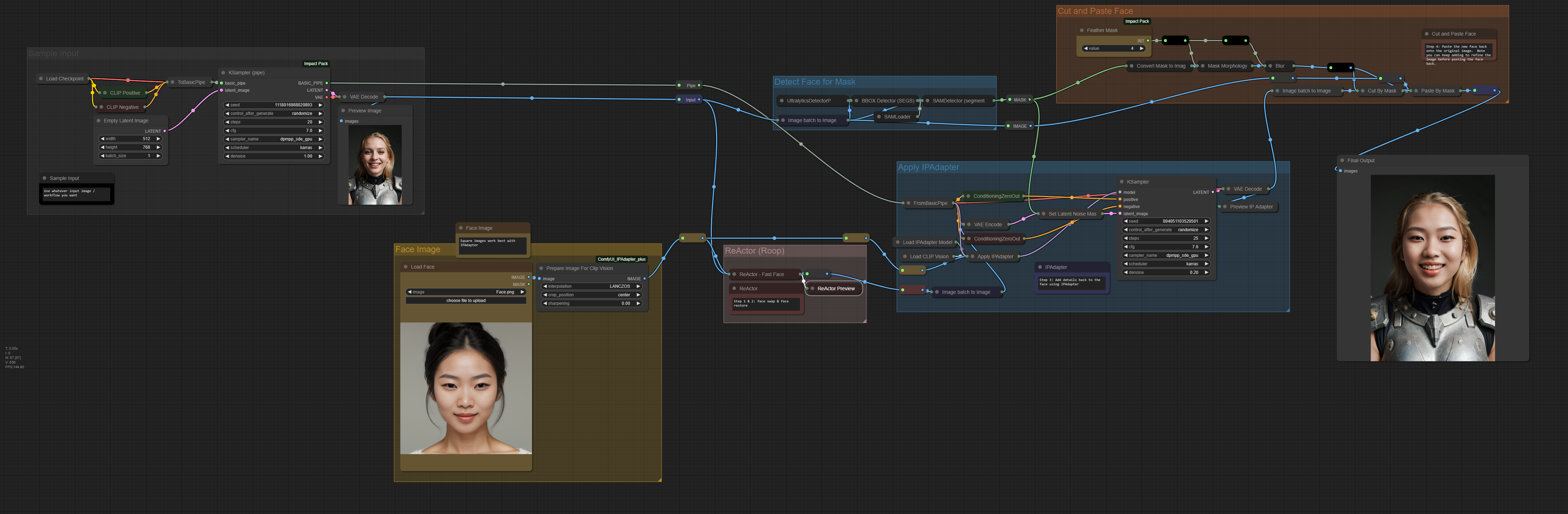Image resolution: width=1568 pixels, height=514 pixels.
Task: Collapse the Empty Latent Image node via its dot
Action: point(98,121)
